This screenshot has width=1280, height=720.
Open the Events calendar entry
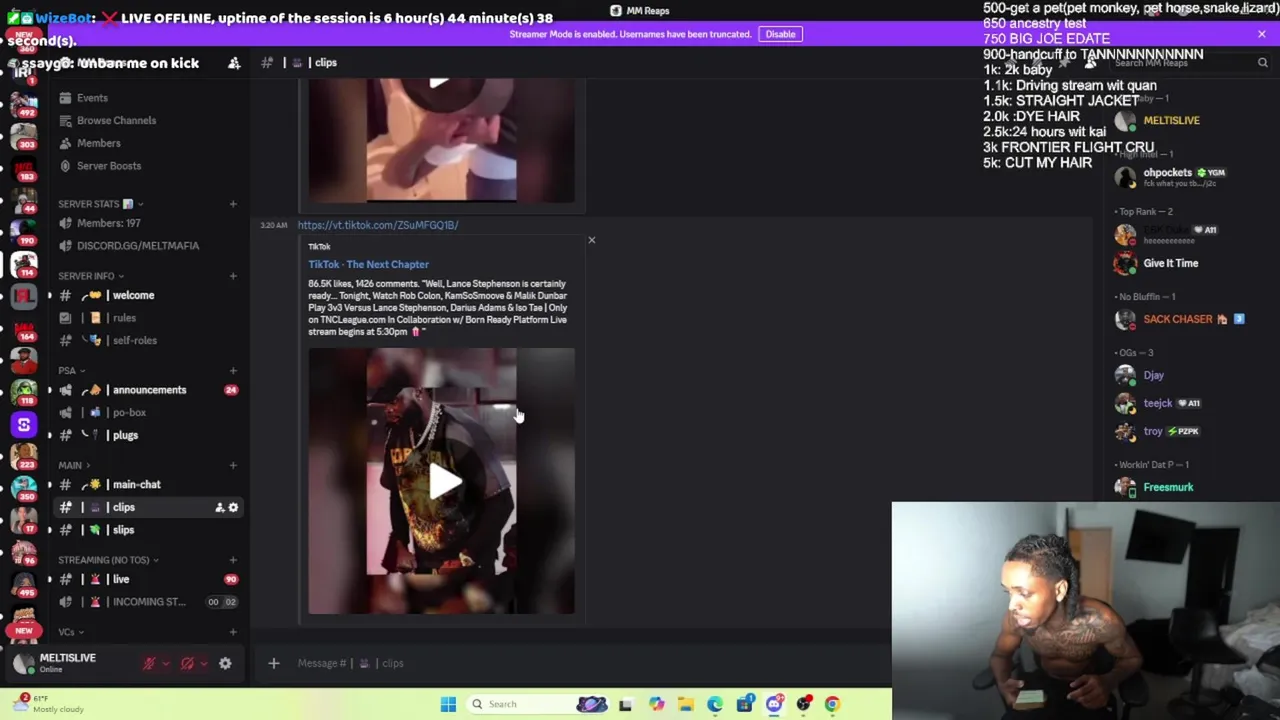click(92, 98)
